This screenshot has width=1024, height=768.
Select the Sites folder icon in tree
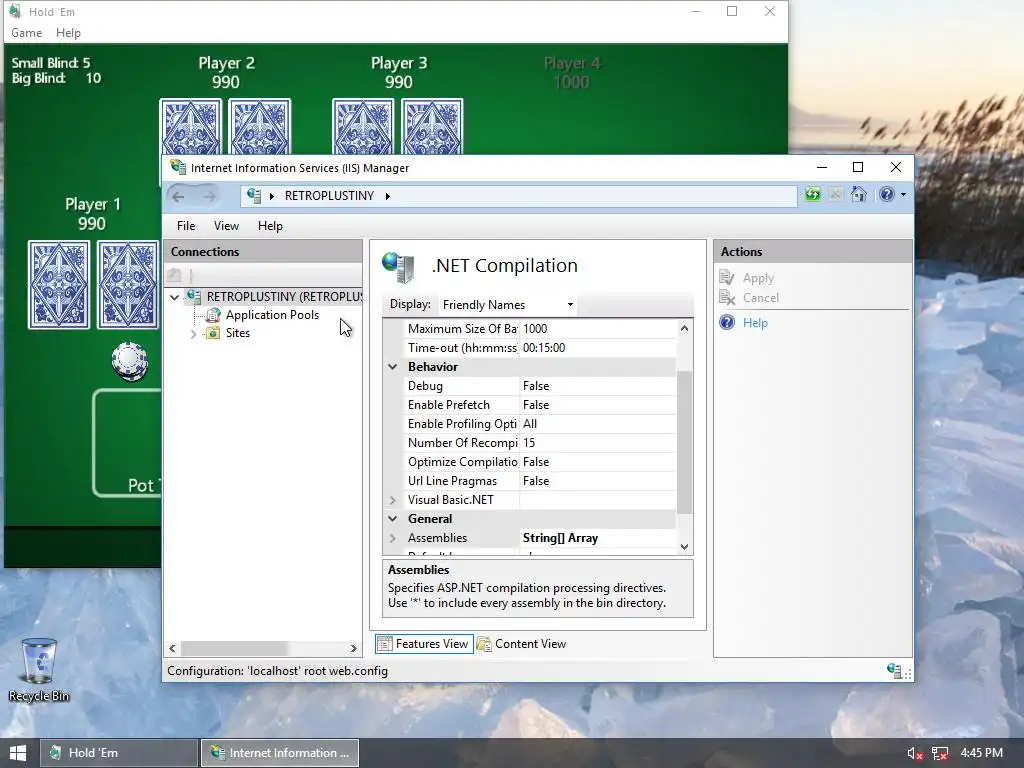tap(213, 333)
